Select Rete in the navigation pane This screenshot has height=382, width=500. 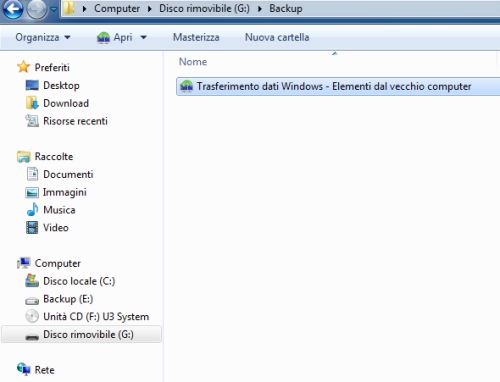point(44,370)
